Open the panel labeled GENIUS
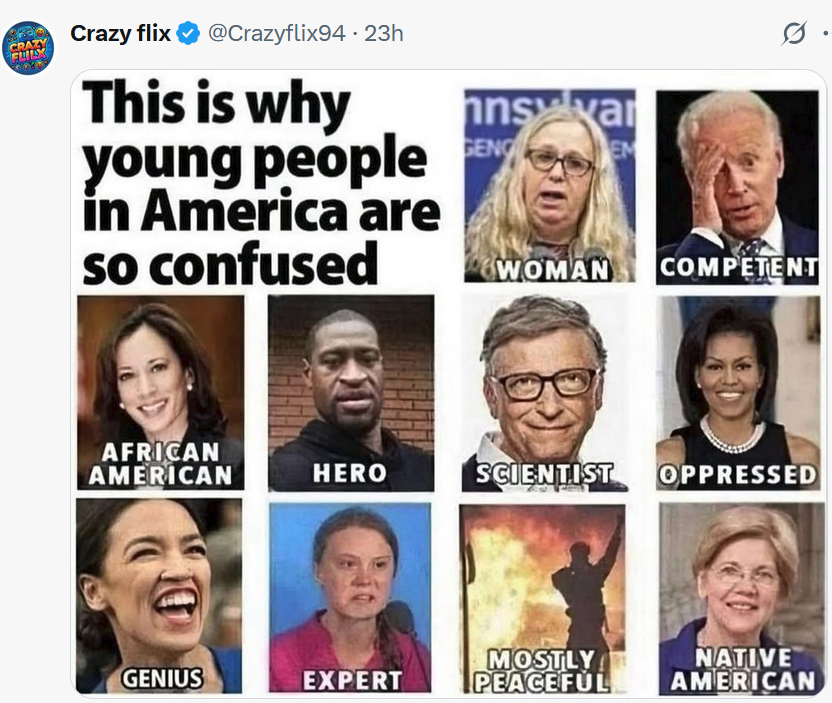Screen dimensions: 832x703 pyautogui.click(x=159, y=597)
